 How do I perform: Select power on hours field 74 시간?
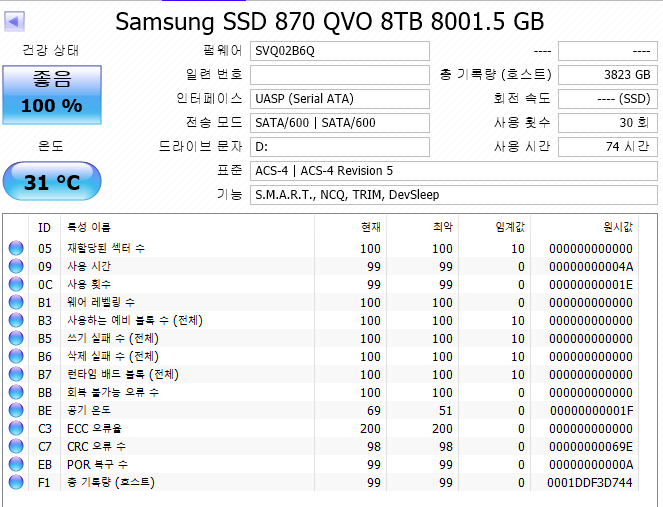click(608, 147)
